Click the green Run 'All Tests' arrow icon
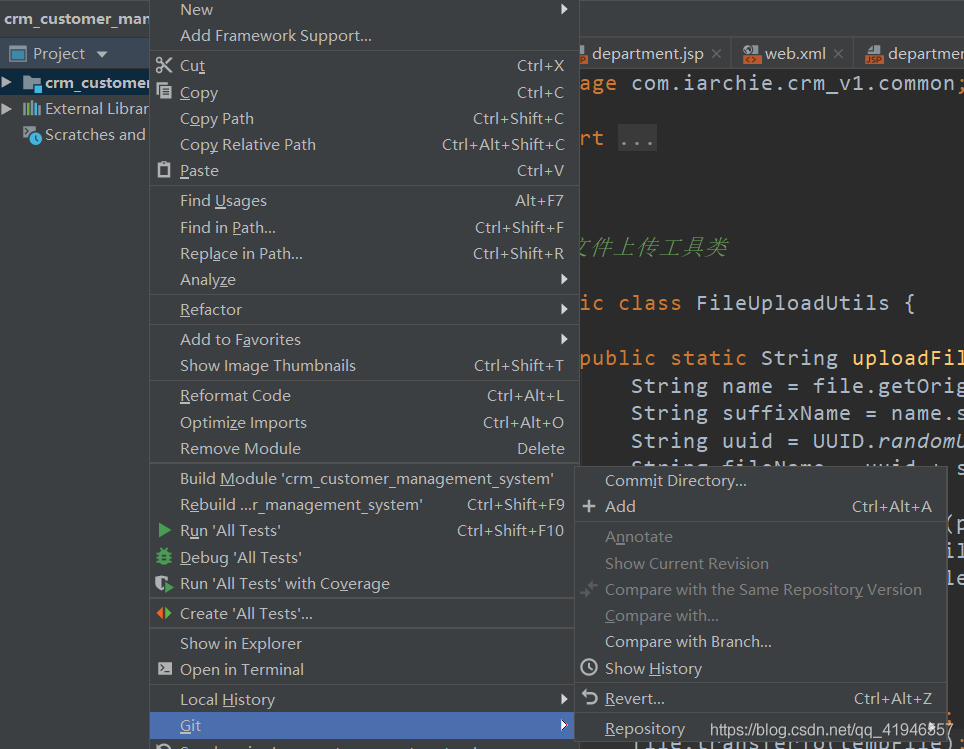This screenshot has width=964, height=749. pos(164,530)
